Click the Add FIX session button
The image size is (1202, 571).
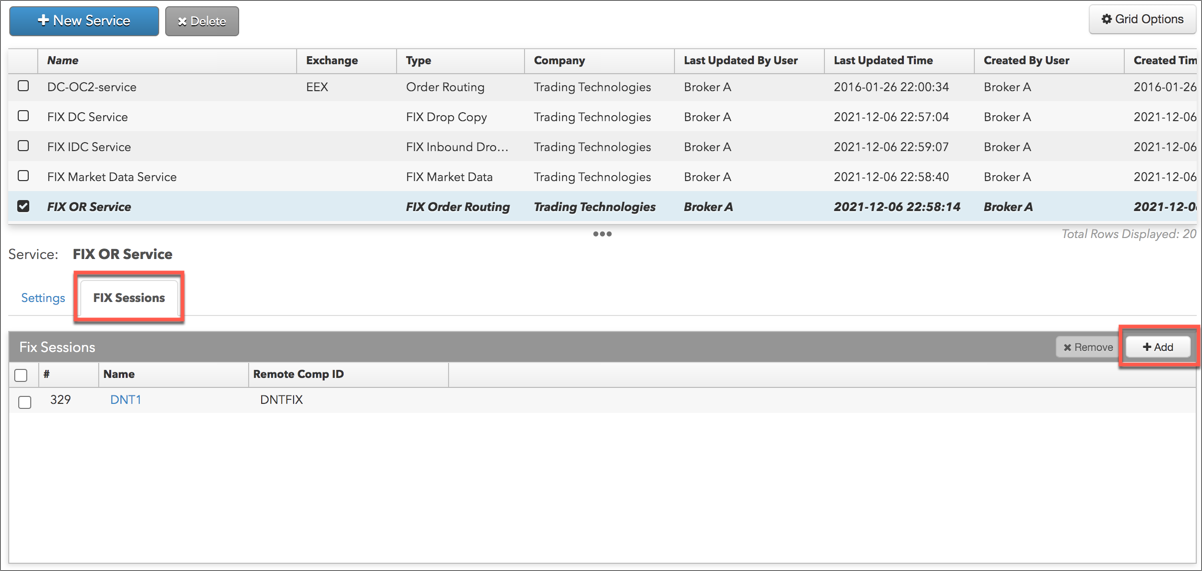pos(1157,347)
